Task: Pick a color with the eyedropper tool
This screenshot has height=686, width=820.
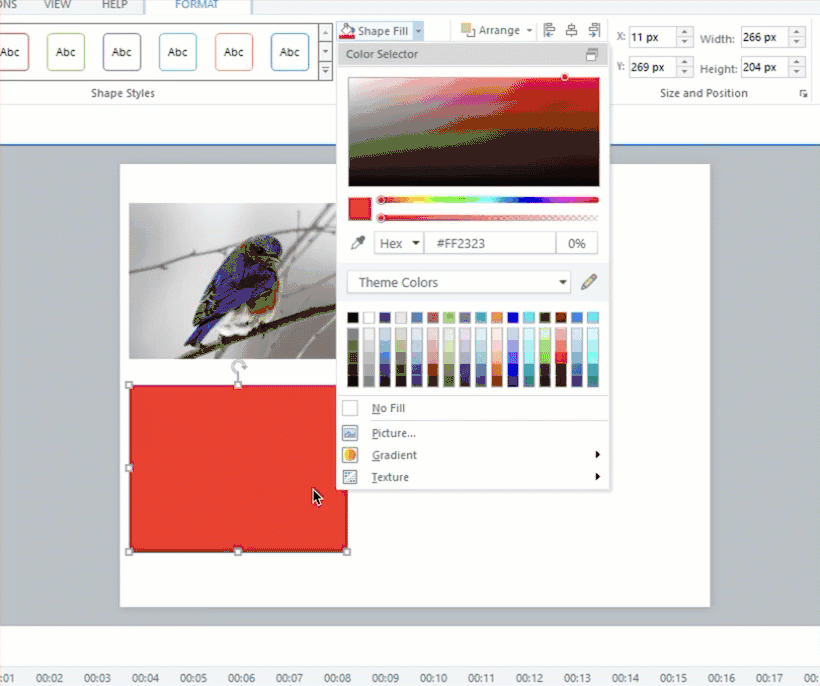Action: [357, 243]
